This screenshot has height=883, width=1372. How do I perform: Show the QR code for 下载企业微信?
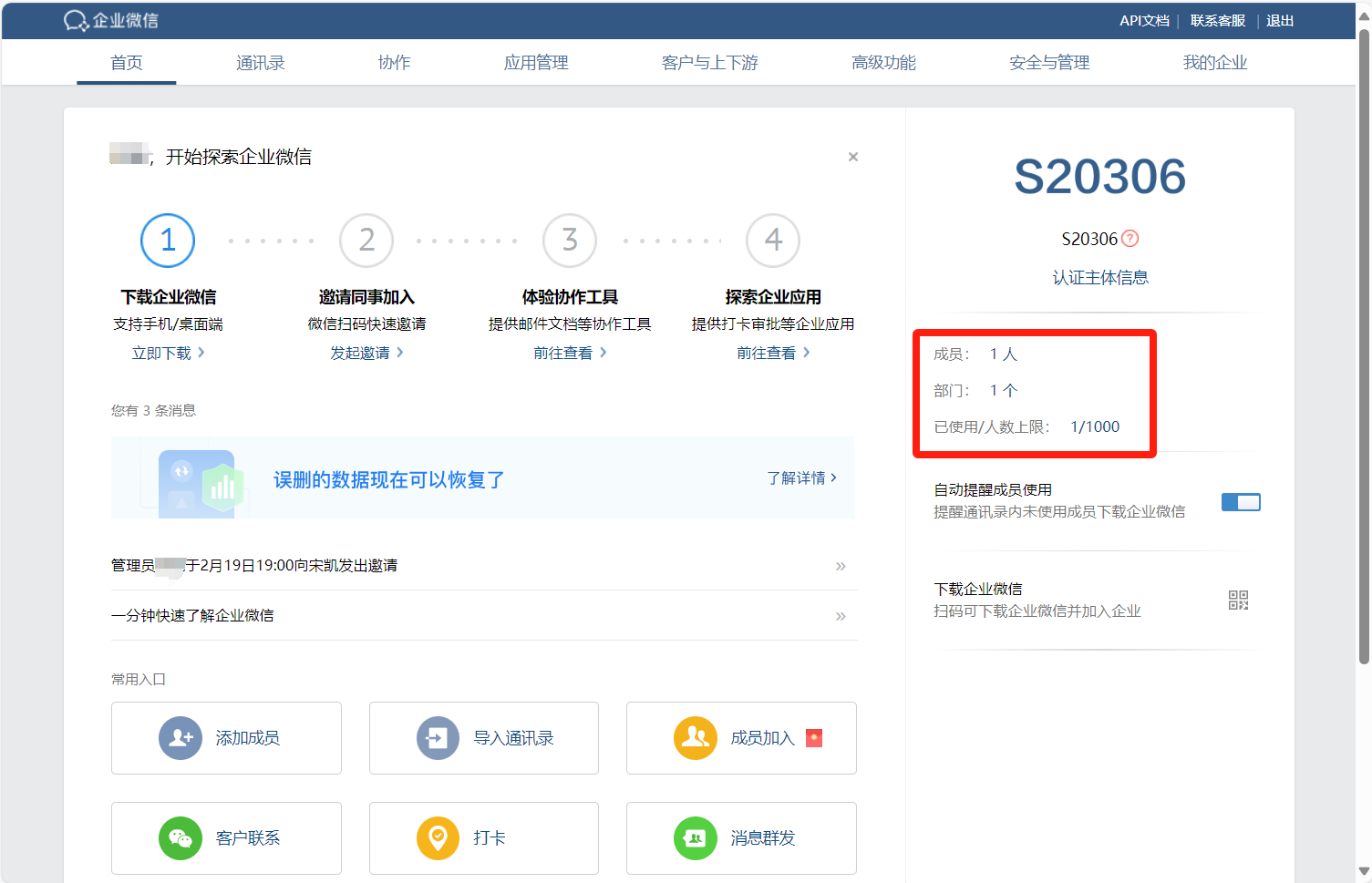tap(1238, 600)
